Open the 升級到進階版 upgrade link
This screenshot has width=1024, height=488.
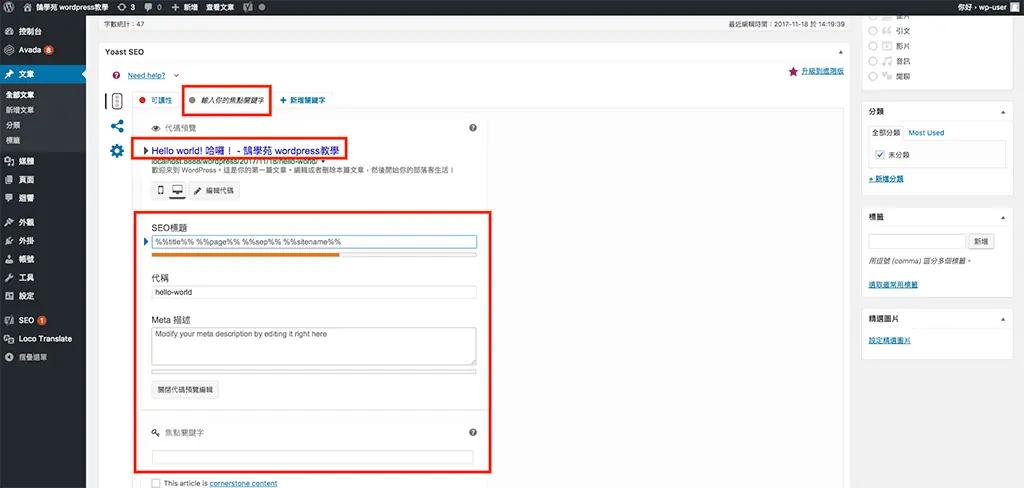coord(823,71)
